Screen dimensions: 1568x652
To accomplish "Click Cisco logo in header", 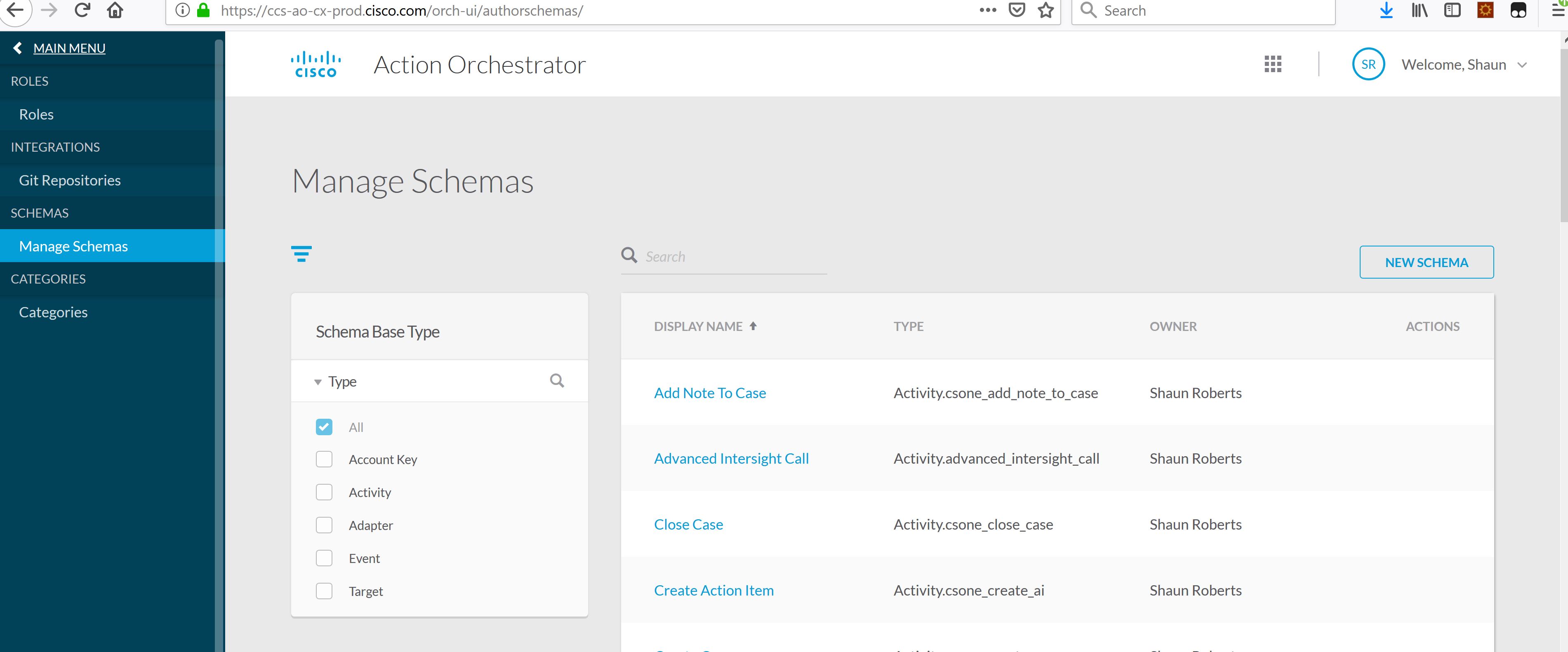I will click(315, 64).
